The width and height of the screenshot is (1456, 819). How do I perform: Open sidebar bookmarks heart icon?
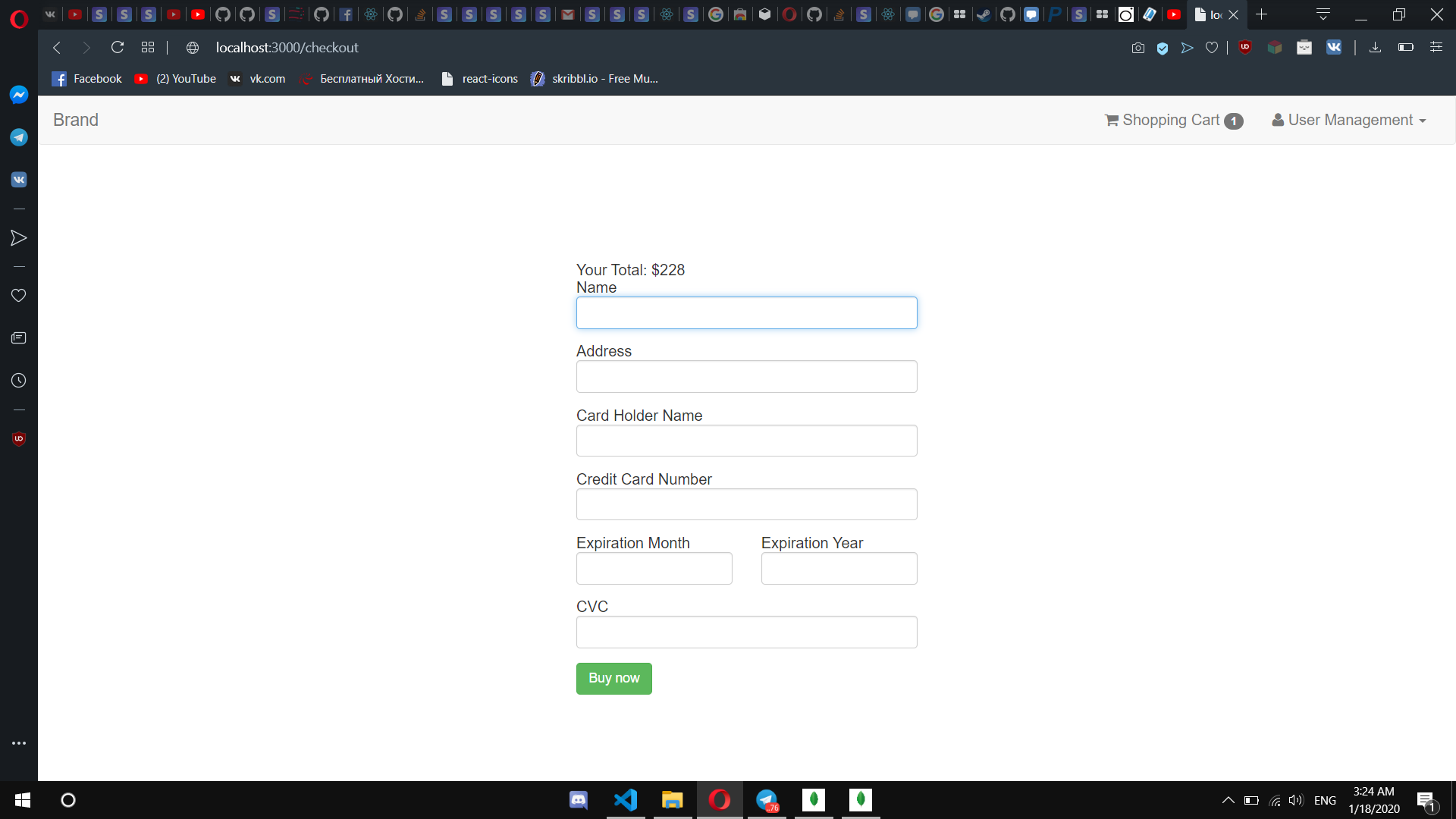[x=19, y=296]
